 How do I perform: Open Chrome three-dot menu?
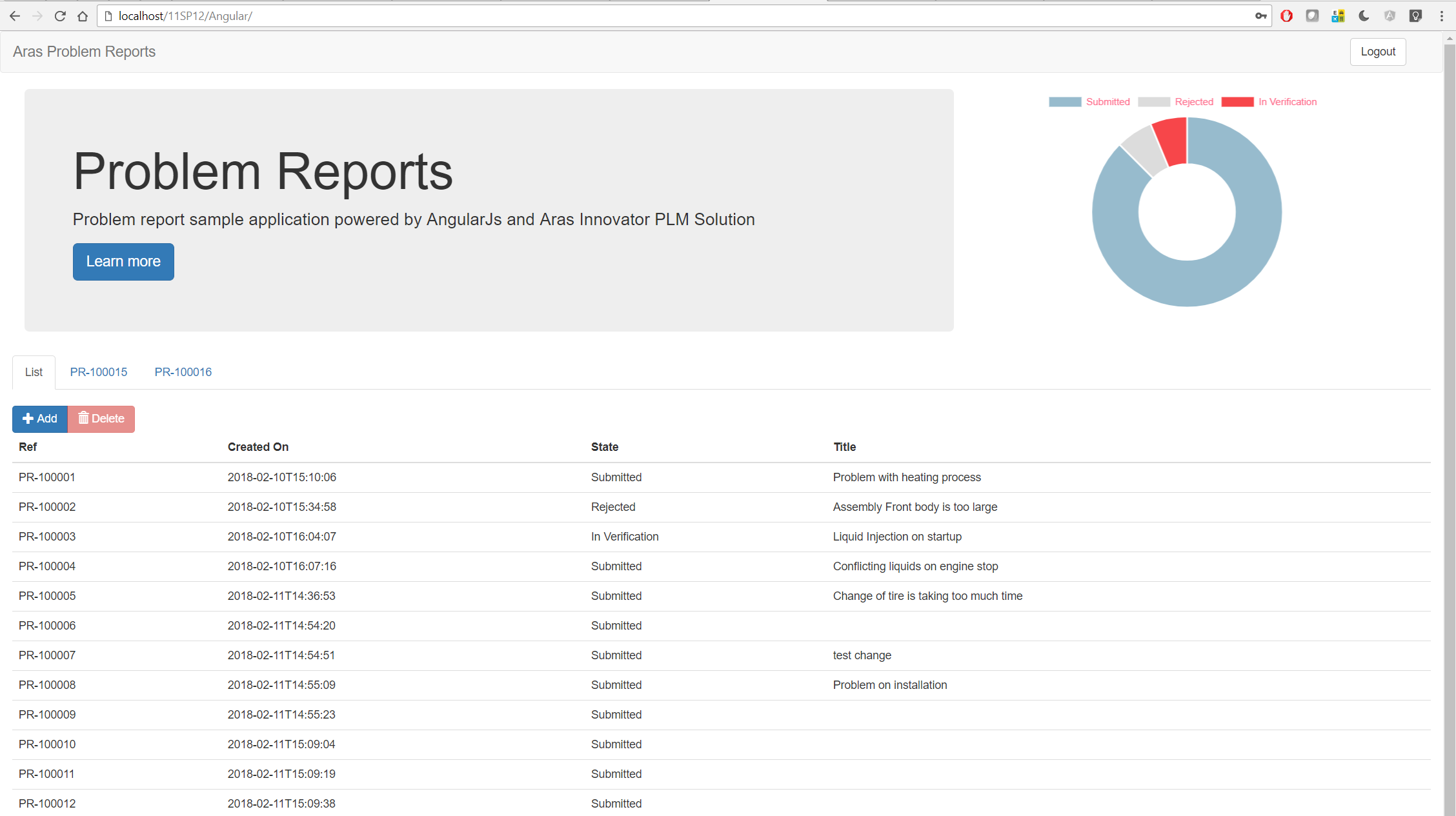(x=1441, y=16)
